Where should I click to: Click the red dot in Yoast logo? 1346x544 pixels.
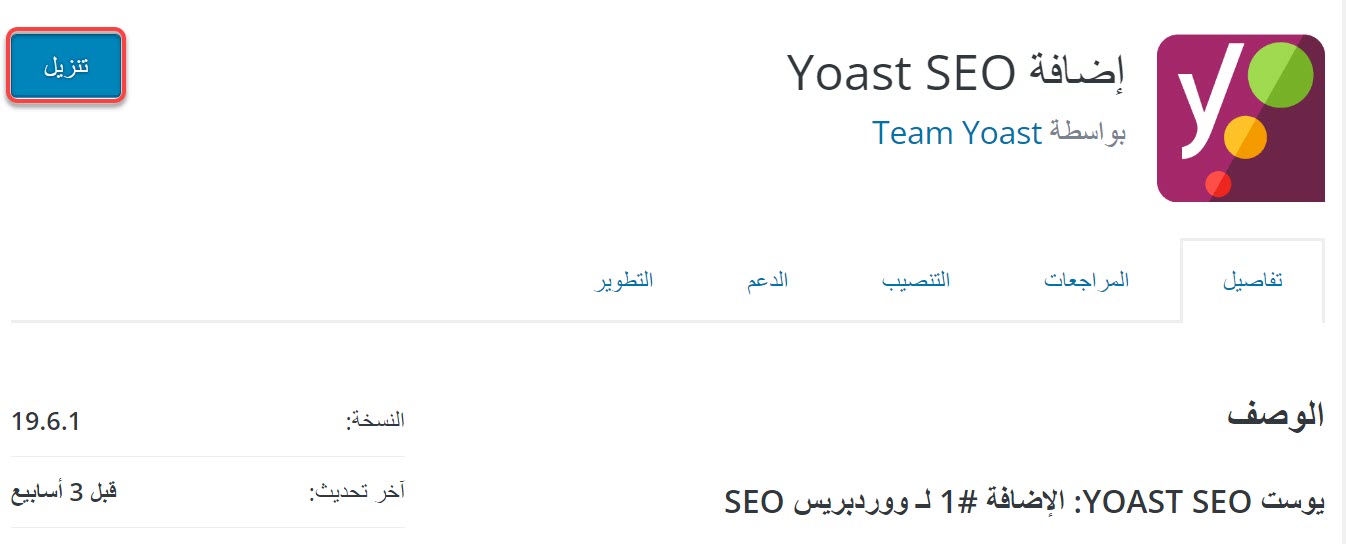(x=1217, y=184)
